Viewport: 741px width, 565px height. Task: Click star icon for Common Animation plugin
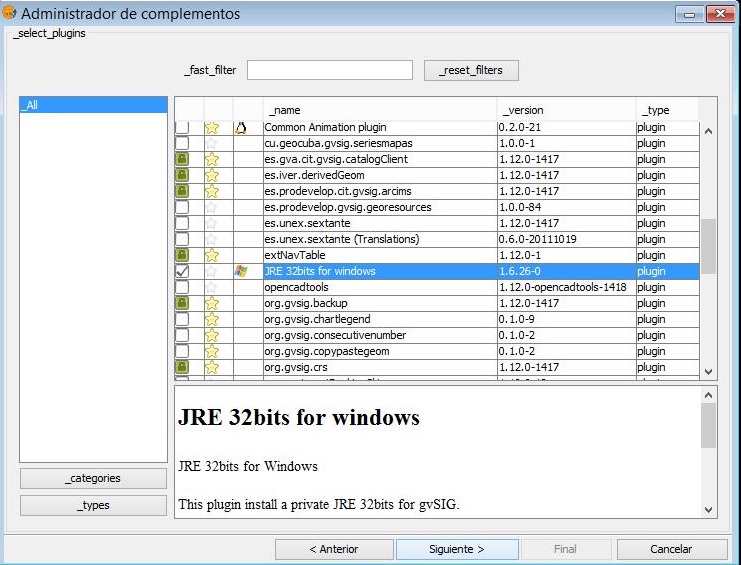pos(212,128)
